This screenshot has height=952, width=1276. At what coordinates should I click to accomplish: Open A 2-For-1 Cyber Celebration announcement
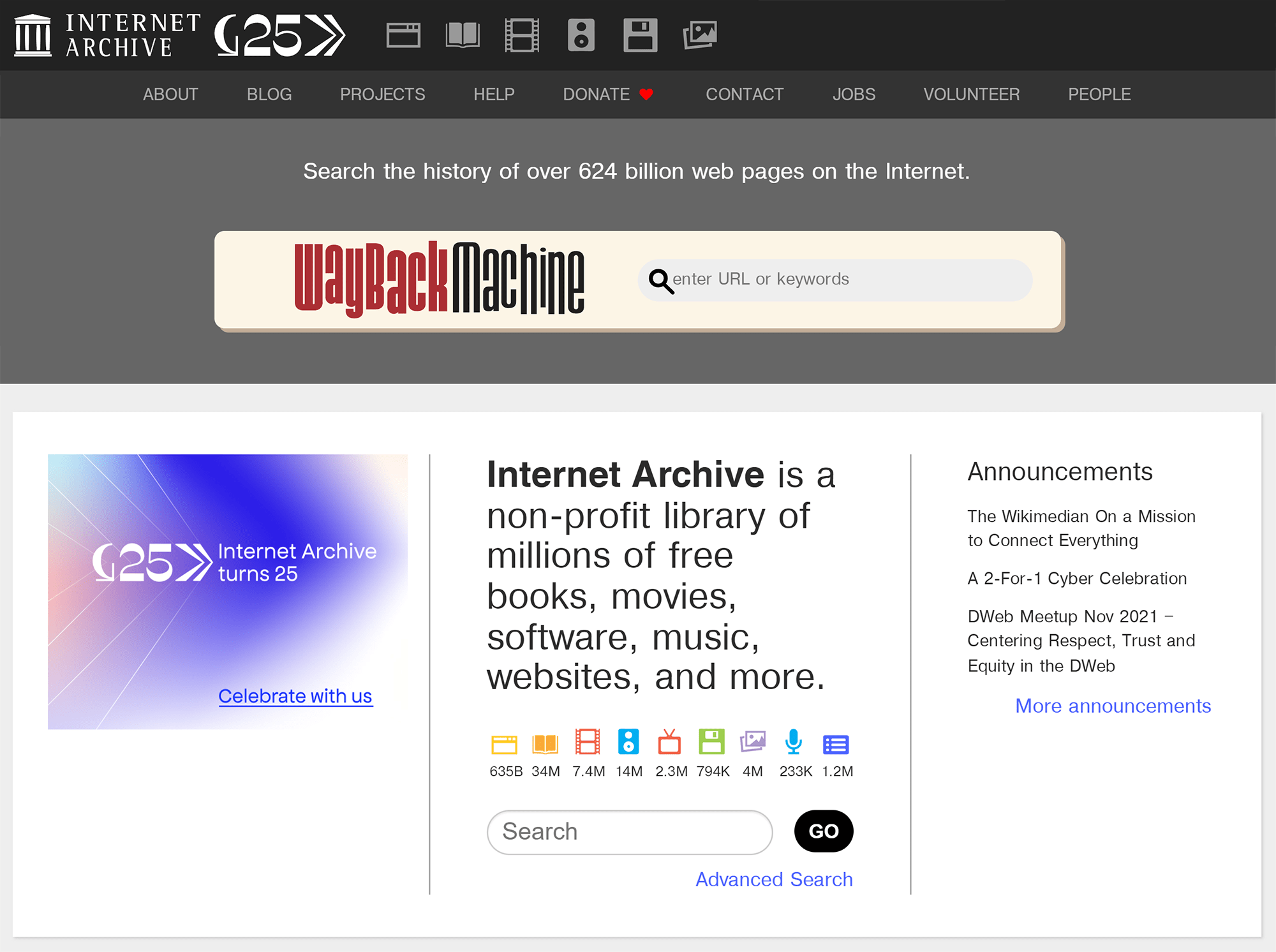1077,578
